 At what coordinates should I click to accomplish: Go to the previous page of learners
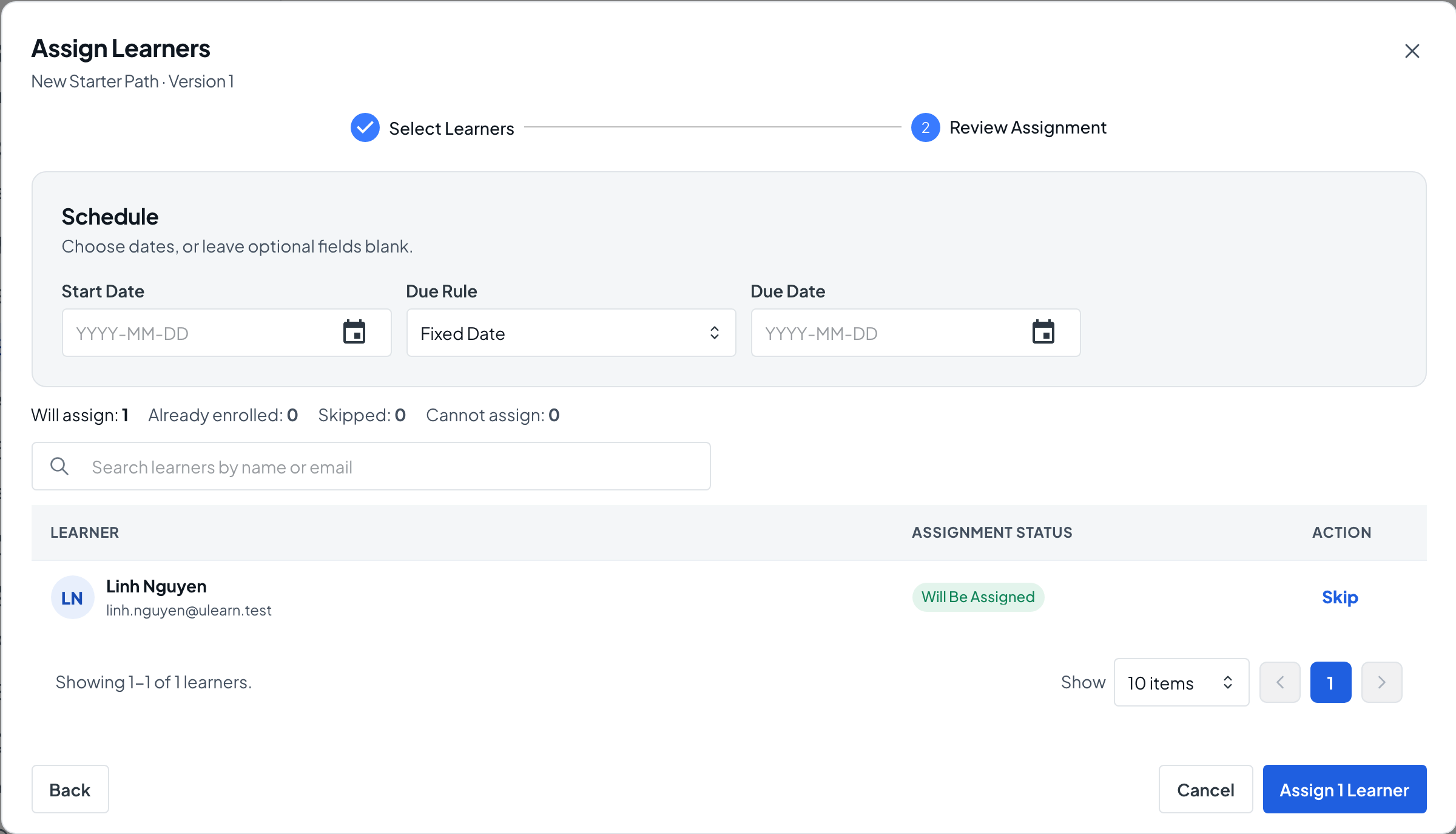click(1280, 682)
